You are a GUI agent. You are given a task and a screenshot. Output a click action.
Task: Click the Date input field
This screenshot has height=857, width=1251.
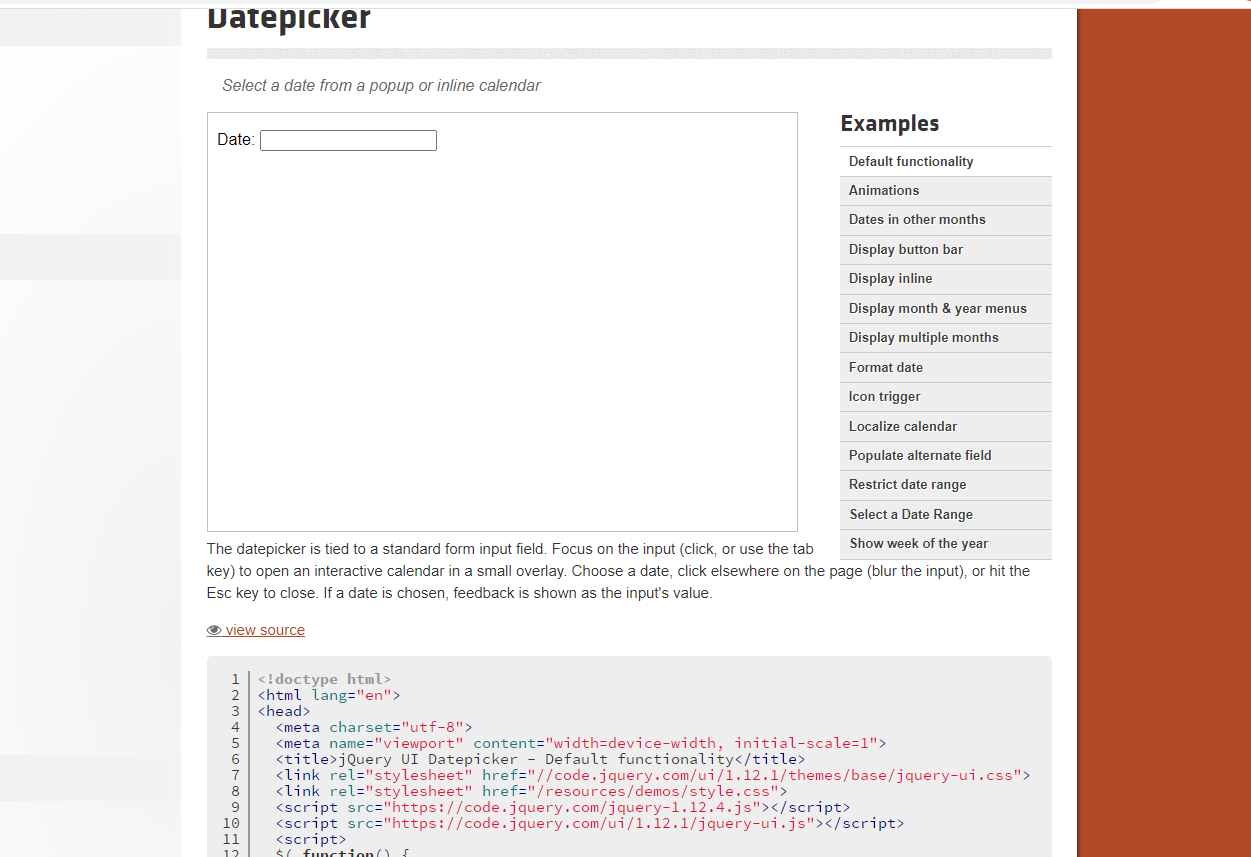[348, 140]
